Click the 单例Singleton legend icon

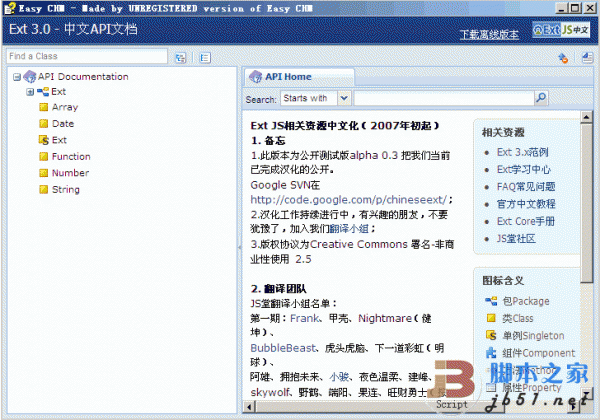coord(491,335)
